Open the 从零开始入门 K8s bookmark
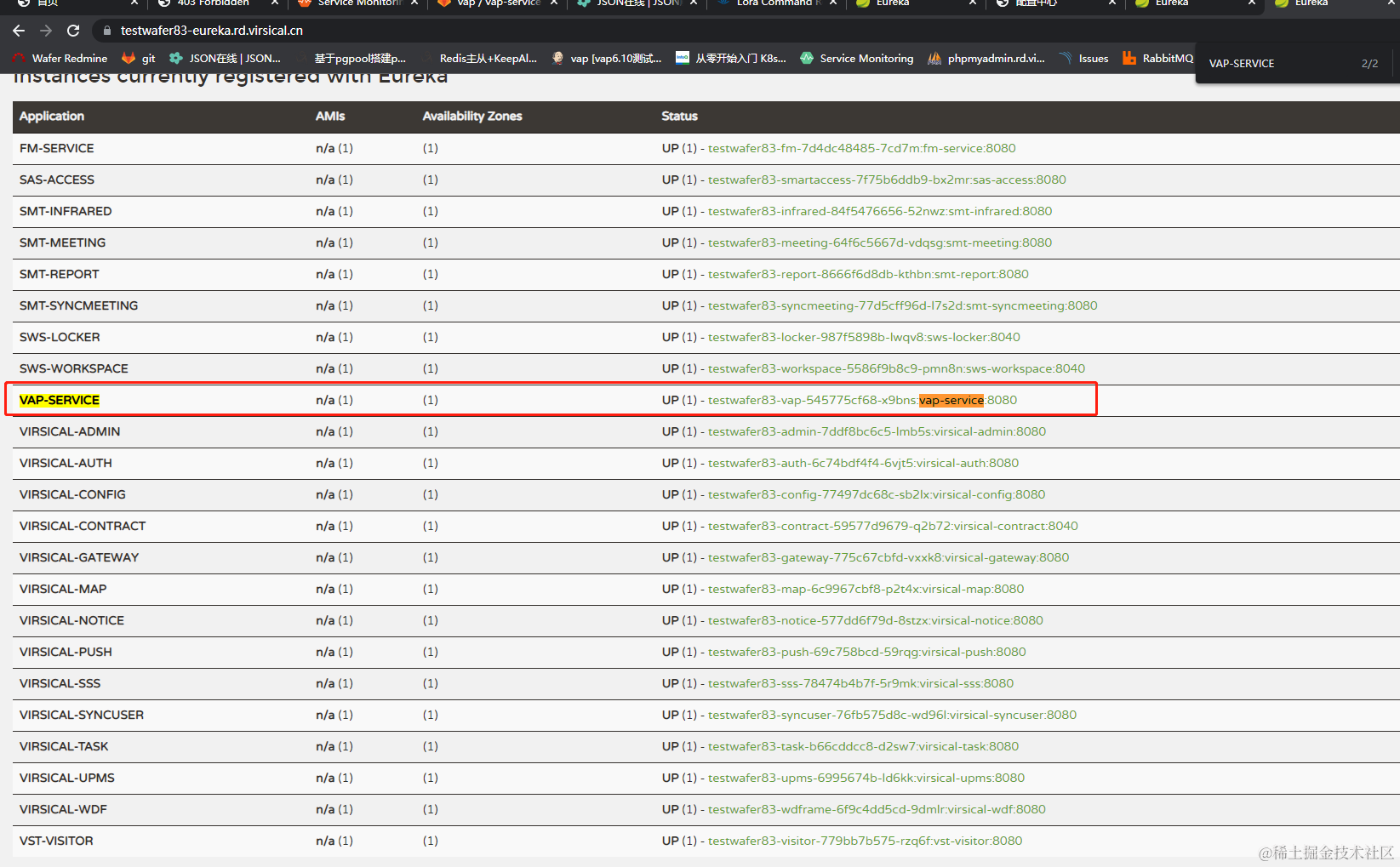 (x=731, y=59)
